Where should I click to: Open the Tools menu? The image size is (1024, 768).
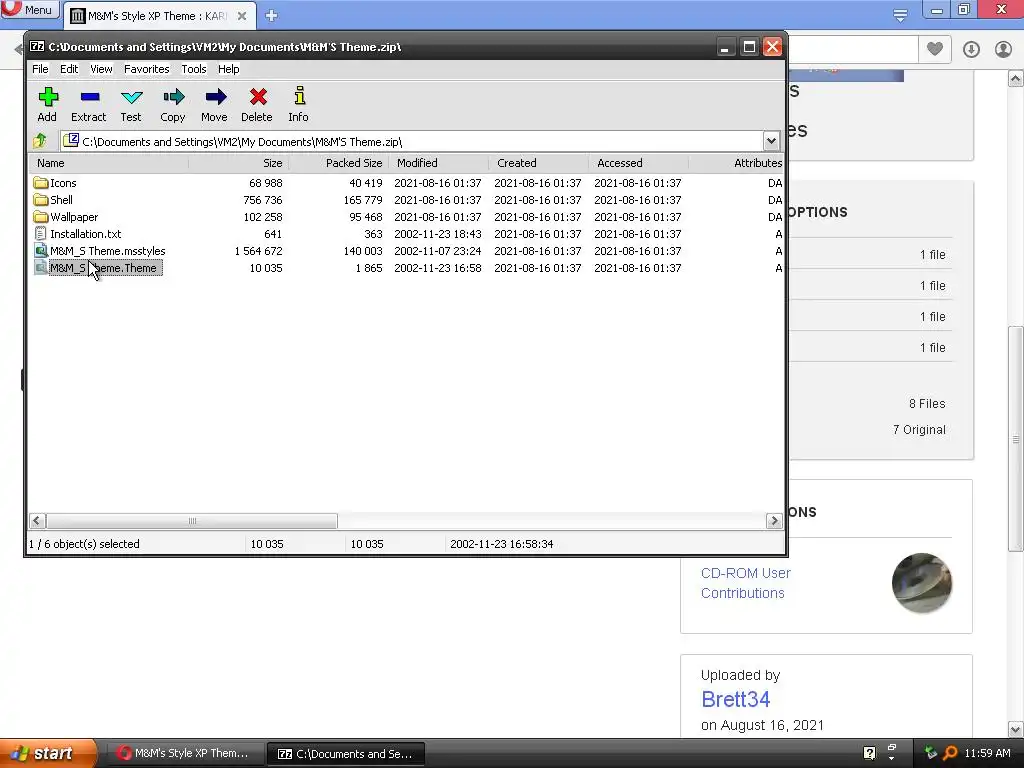click(x=194, y=69)
